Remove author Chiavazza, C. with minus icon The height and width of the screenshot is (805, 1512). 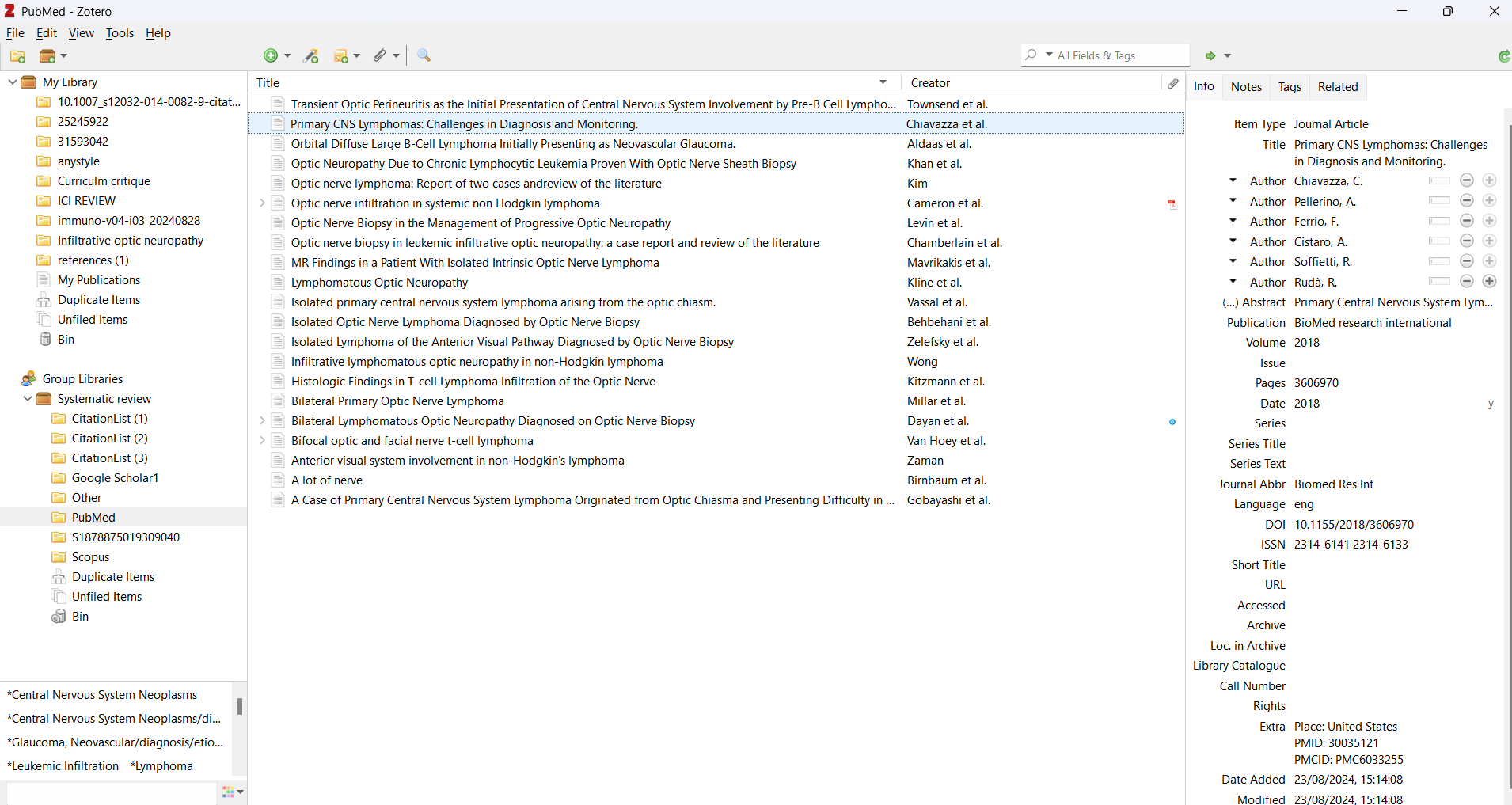click(1467, 180)
